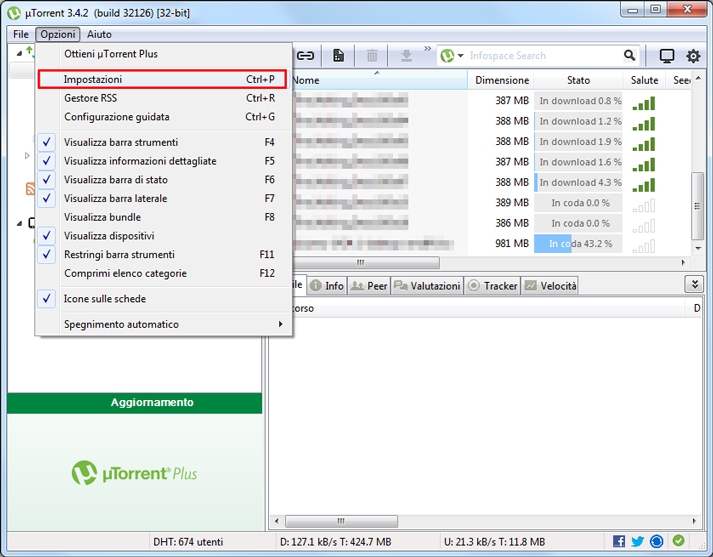
Task: Toggle Restringi barra strumenti
Action: click(x=164, y=254)
